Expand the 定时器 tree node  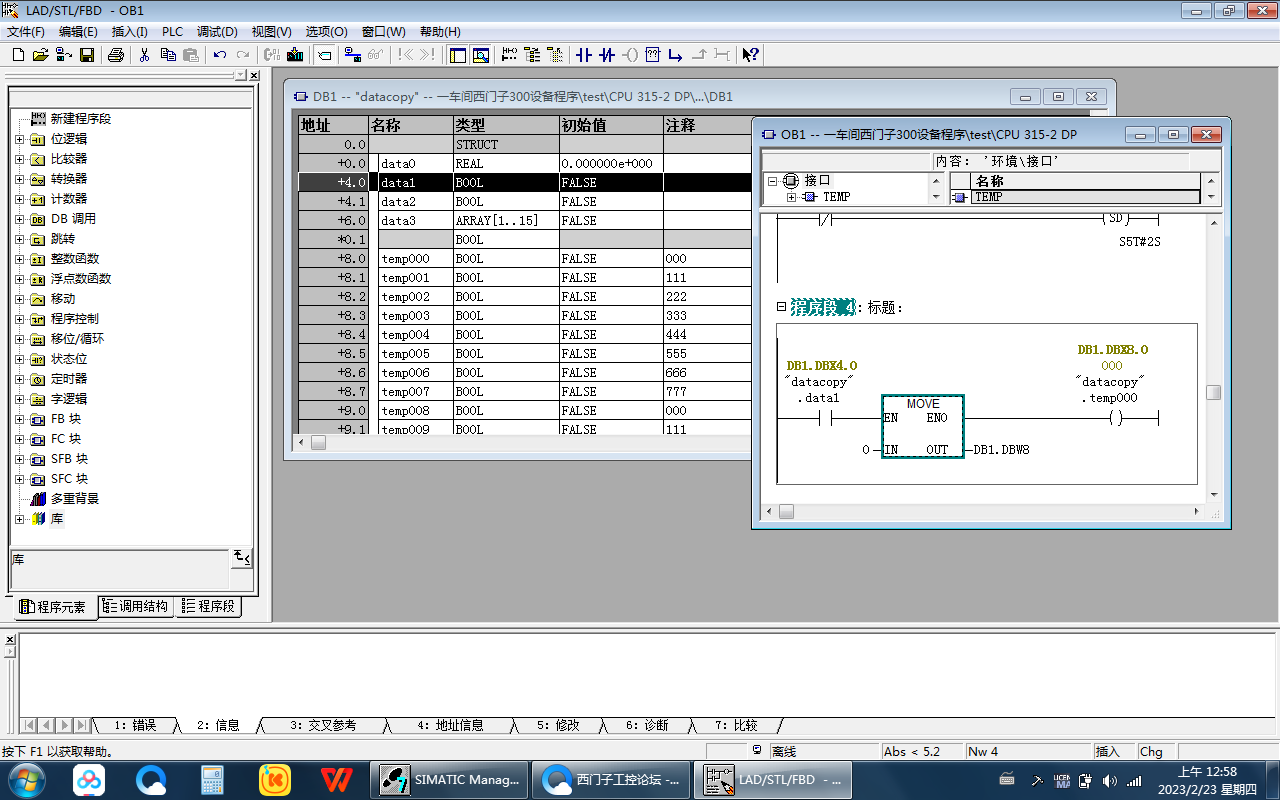(19, 379)
